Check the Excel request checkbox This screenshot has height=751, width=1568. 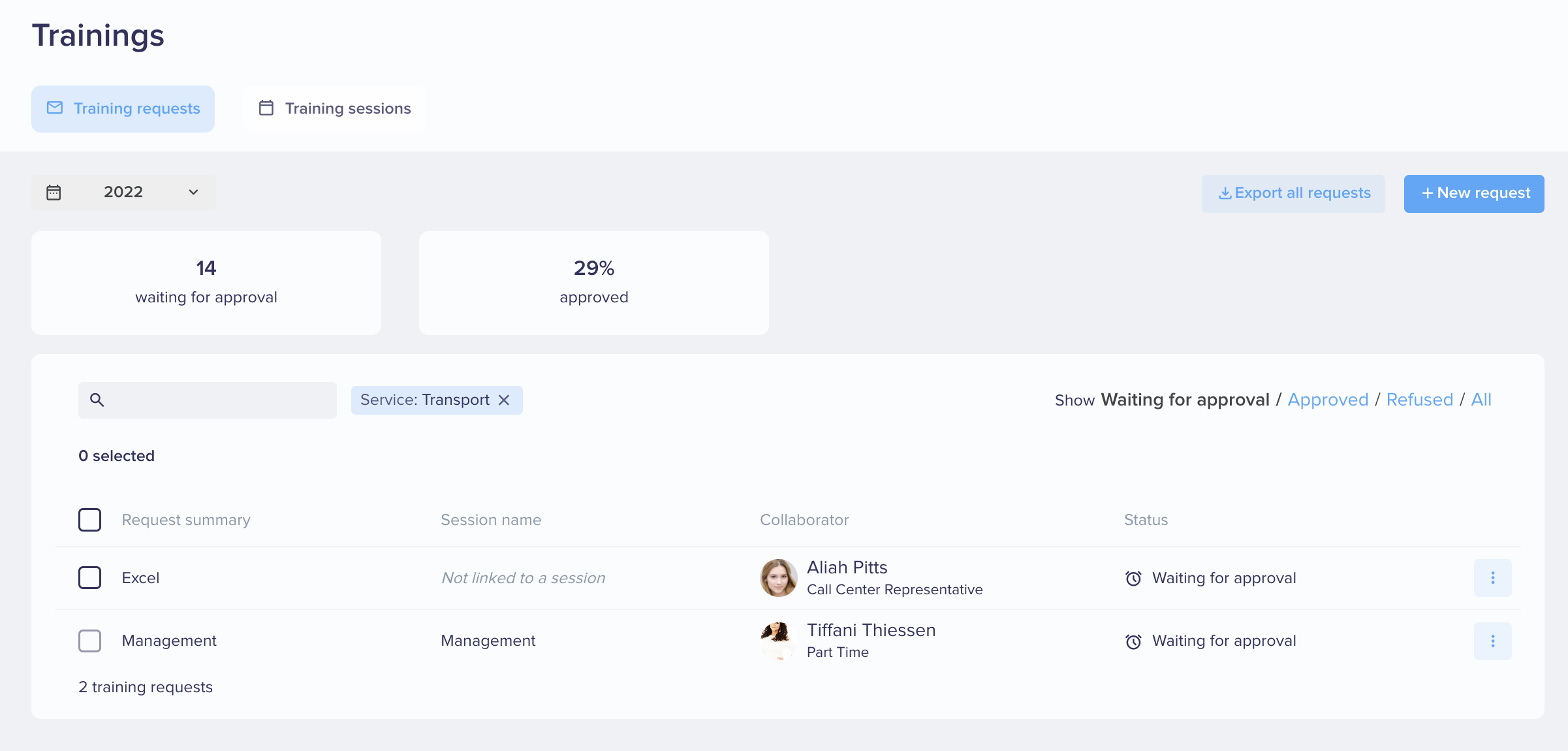point(89,578)
